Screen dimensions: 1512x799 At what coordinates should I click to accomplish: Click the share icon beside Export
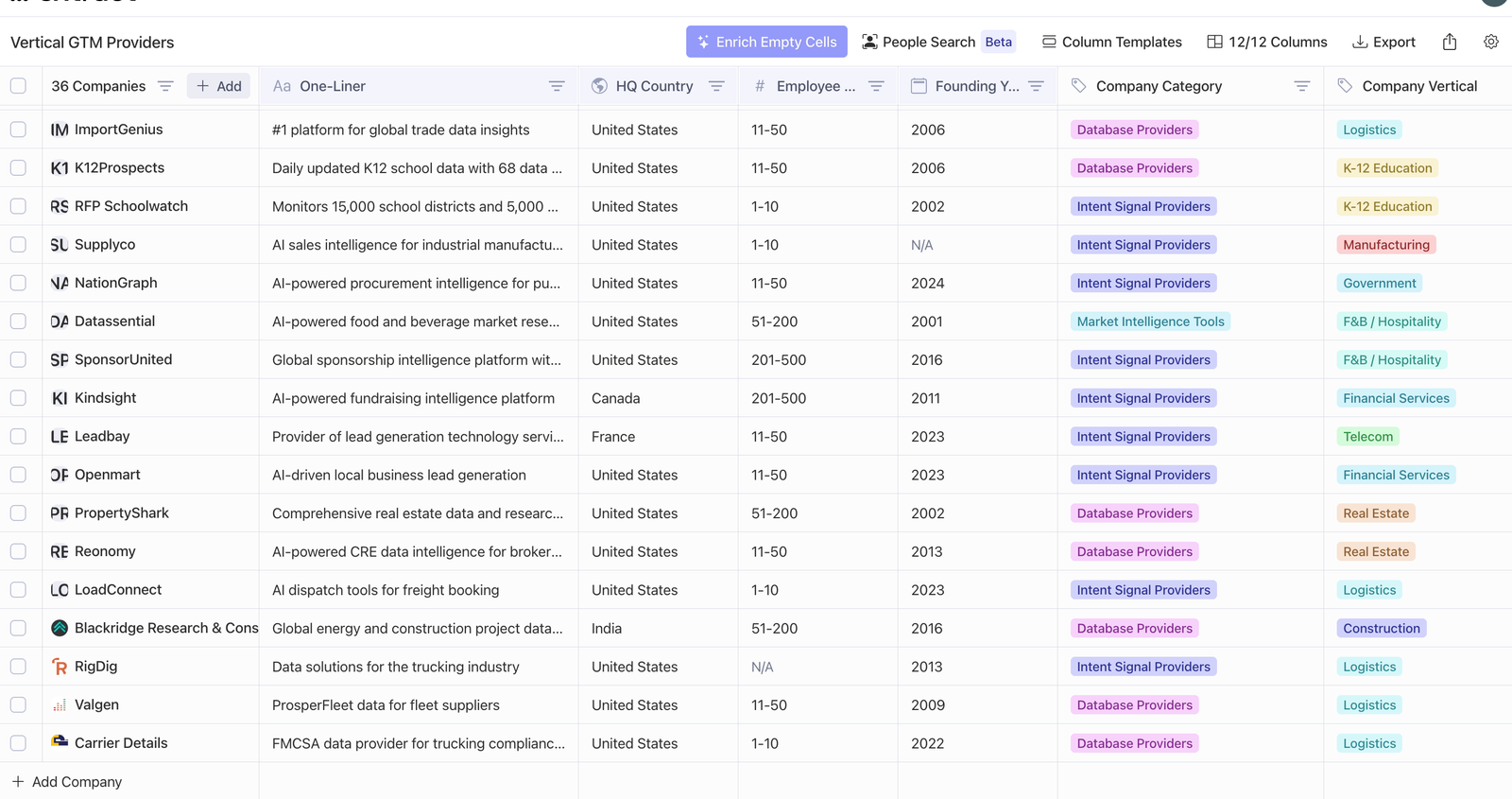(x=1450, y=42)
